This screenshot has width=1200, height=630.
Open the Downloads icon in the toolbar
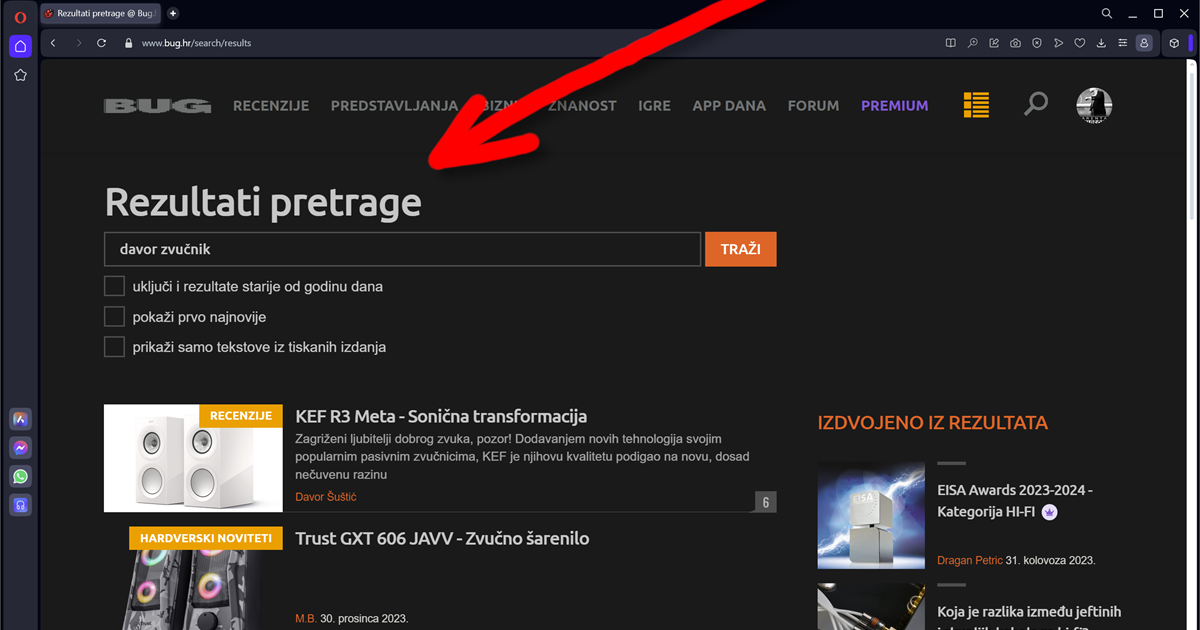tap(1101, 43)
